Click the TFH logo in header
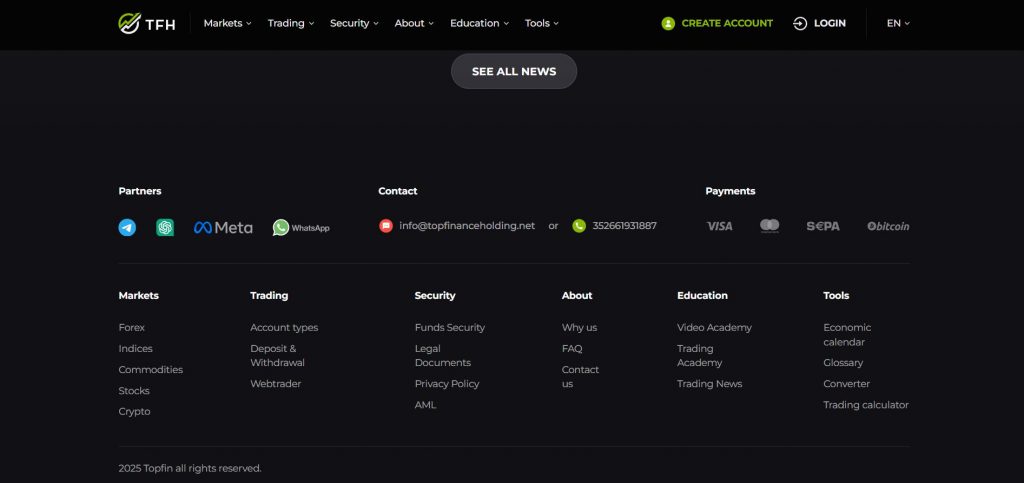The width and height of the screenshot is (1024, 483). tap(146, 23)
